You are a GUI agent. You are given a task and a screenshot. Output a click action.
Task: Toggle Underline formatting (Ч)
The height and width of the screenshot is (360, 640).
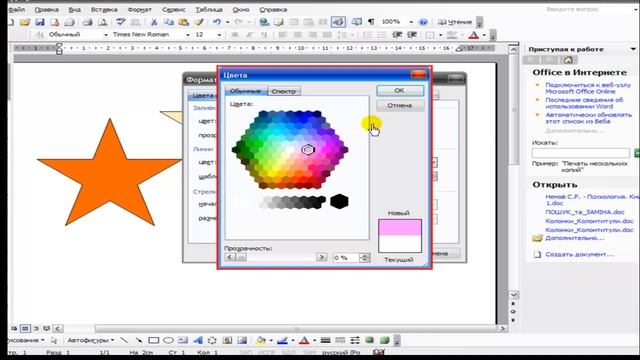[x=264, y=35]
